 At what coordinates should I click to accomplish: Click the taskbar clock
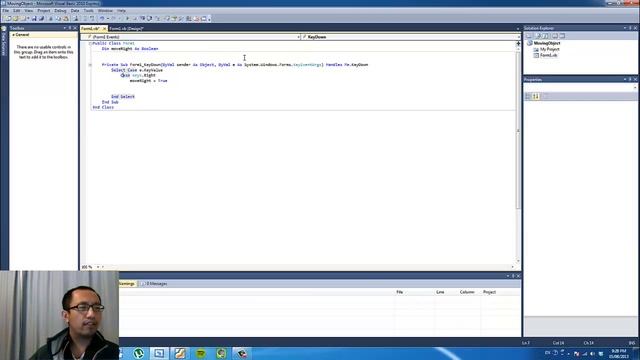click(x=619, y=353)
